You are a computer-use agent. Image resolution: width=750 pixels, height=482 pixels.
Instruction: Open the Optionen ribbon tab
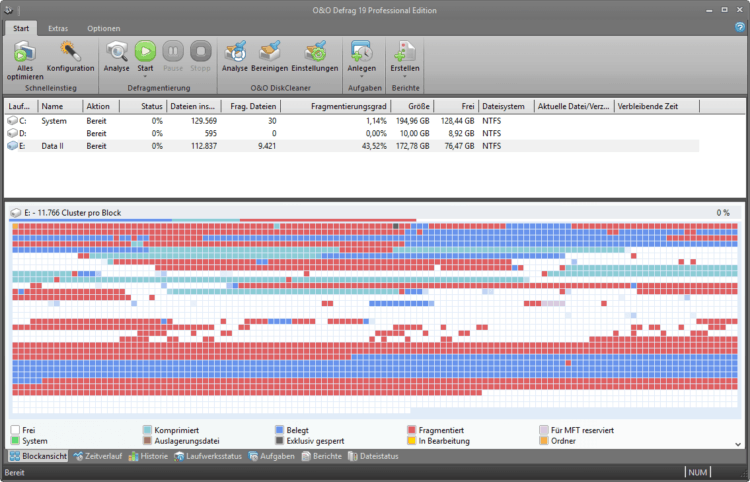[104, 28]
